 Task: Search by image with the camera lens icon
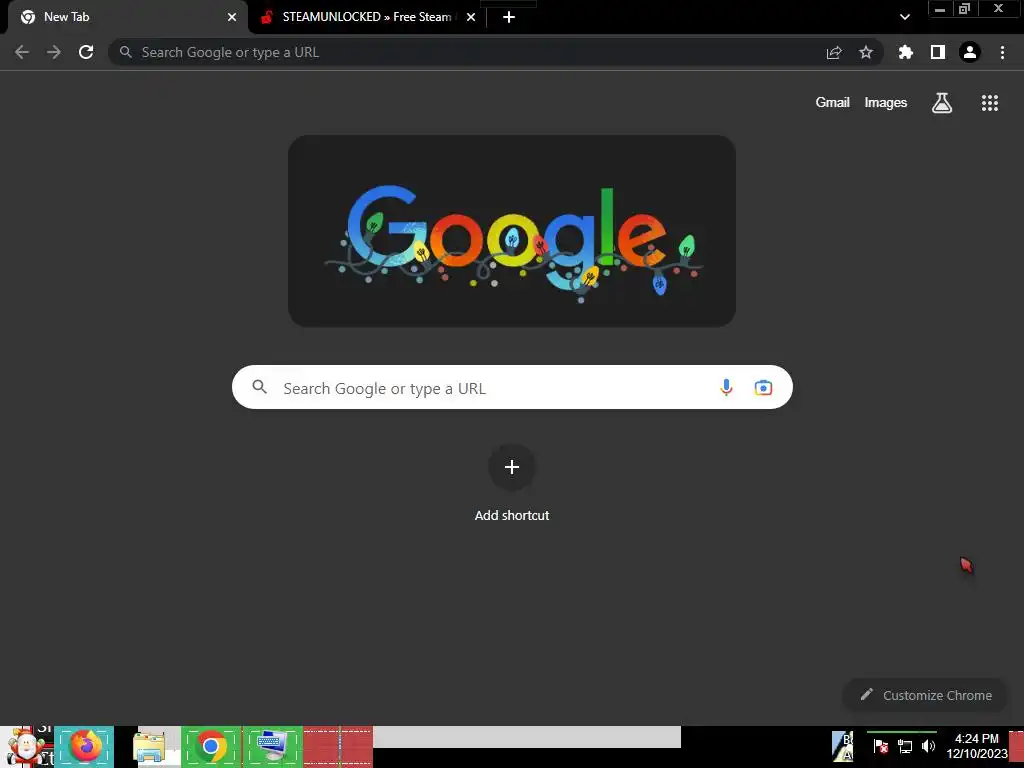763,388
